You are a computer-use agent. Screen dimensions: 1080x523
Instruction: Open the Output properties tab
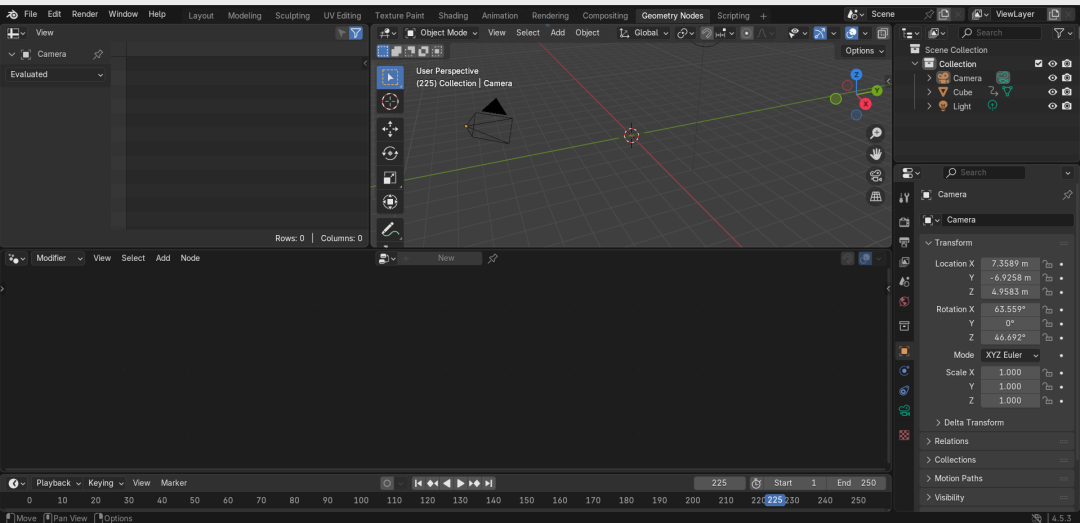[x=904, y=242]
